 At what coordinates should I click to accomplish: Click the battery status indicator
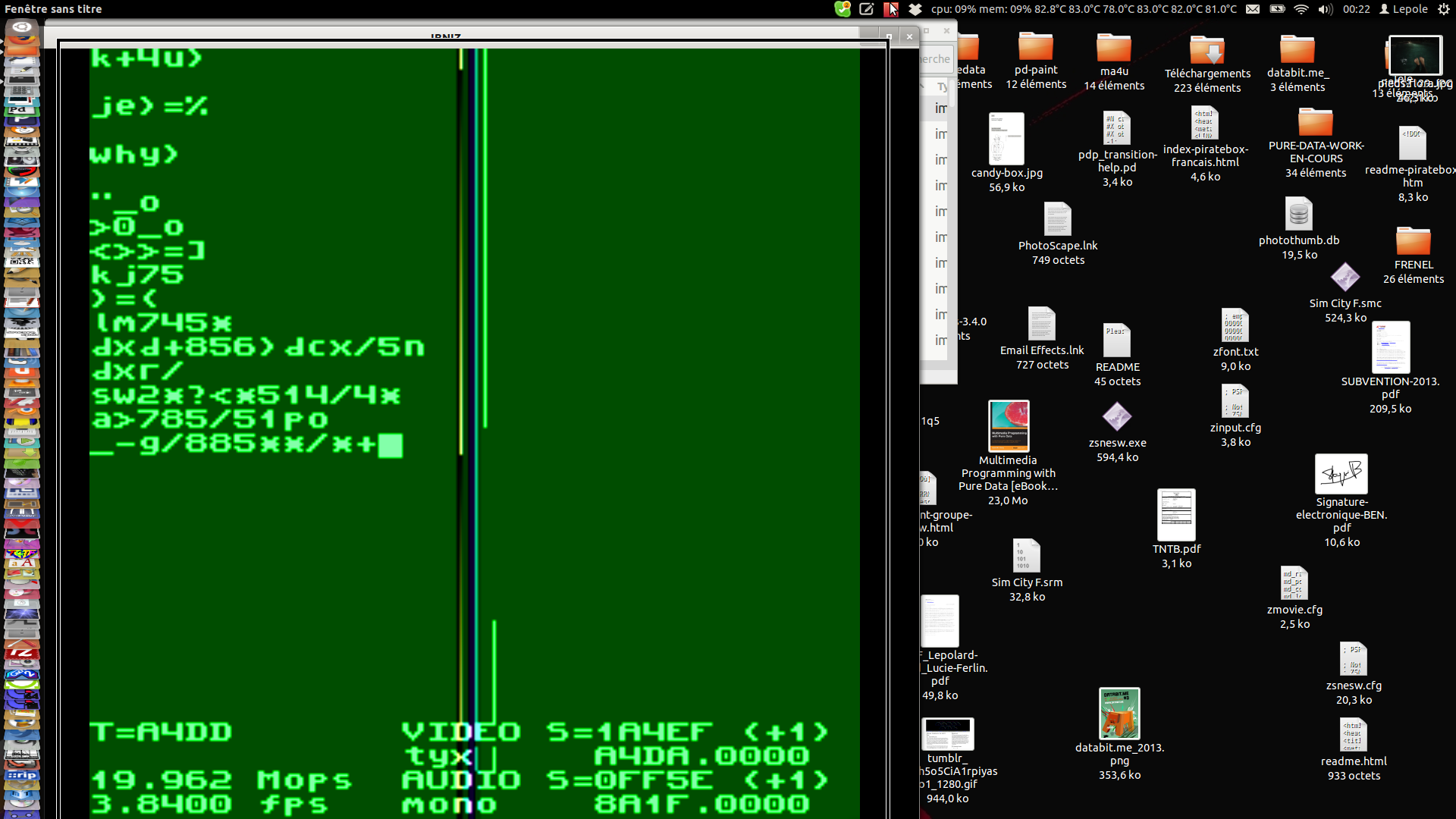(1277, 9)
